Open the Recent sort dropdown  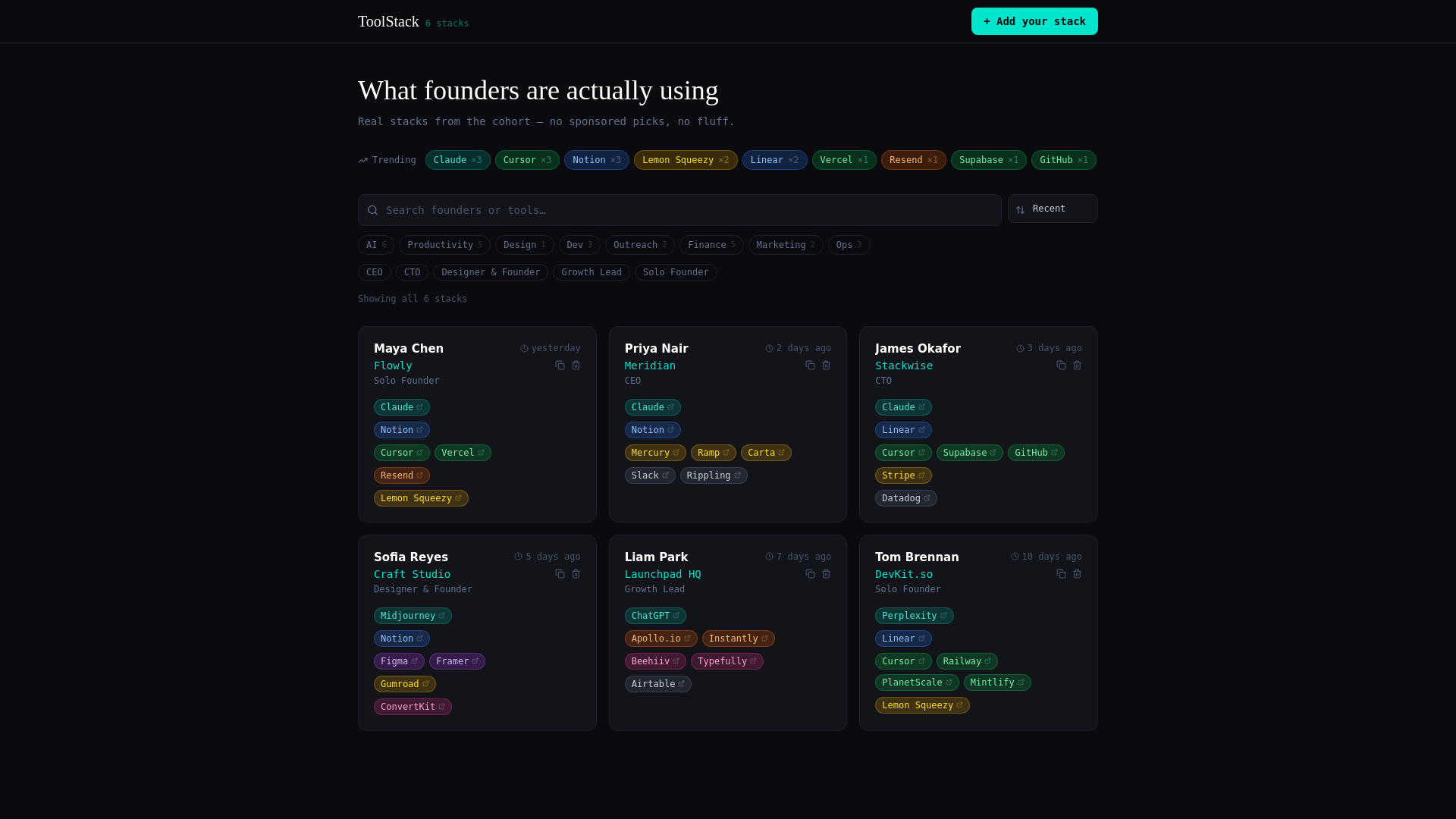pos(1053,209)
